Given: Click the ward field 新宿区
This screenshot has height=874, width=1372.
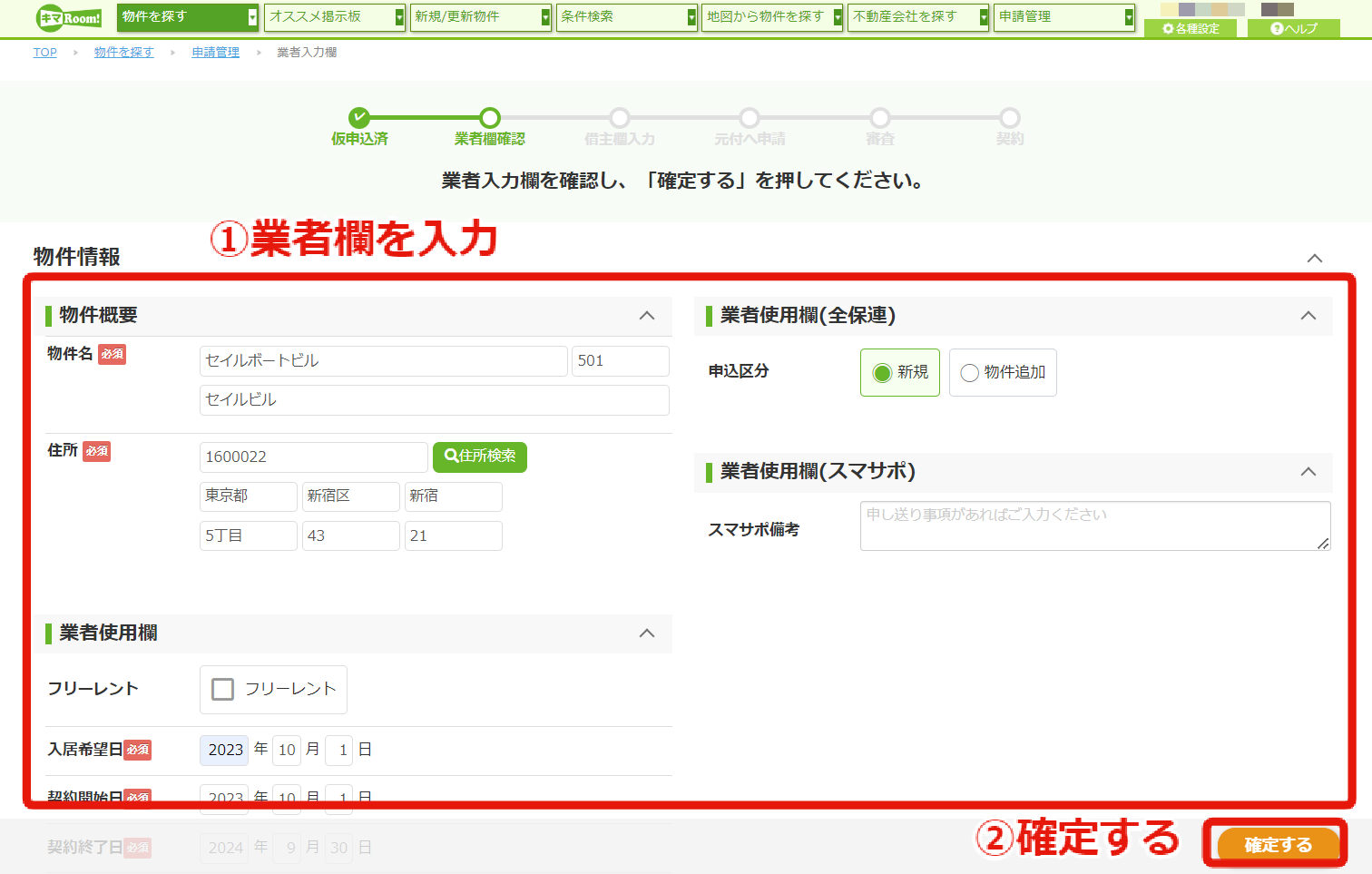Looking at the screenshot, I should pos(351,496).
